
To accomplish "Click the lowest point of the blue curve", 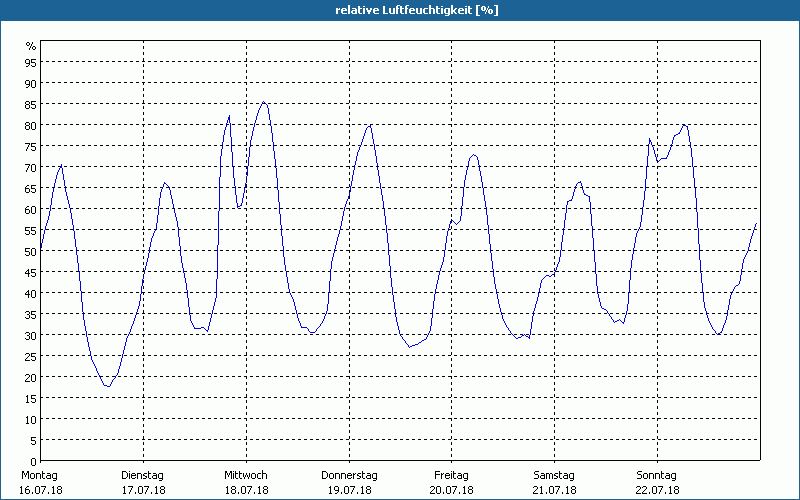I will click(x=108, y=386).
